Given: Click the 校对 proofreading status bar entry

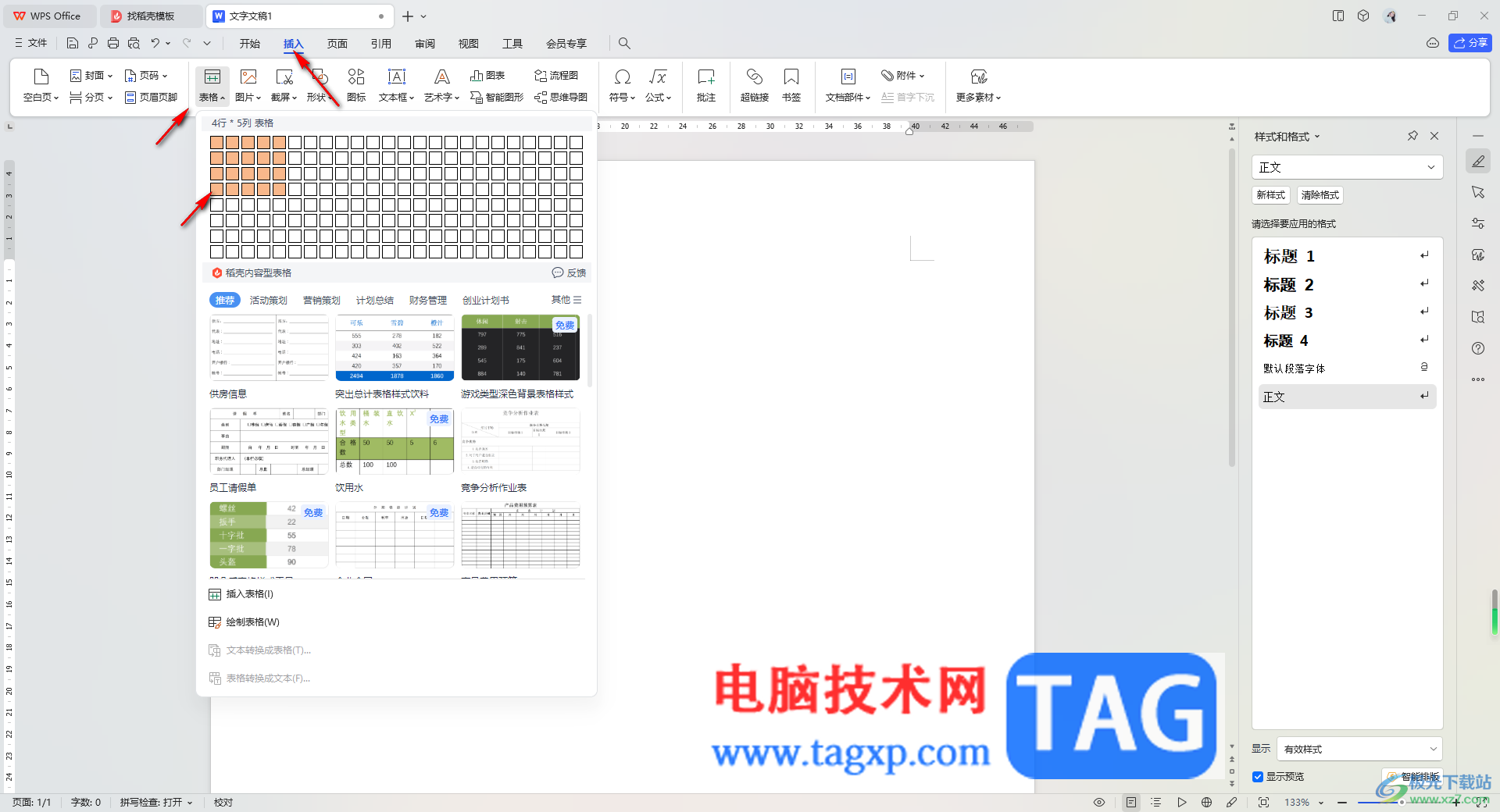Looking at the screenshot, I should (223, 803).
